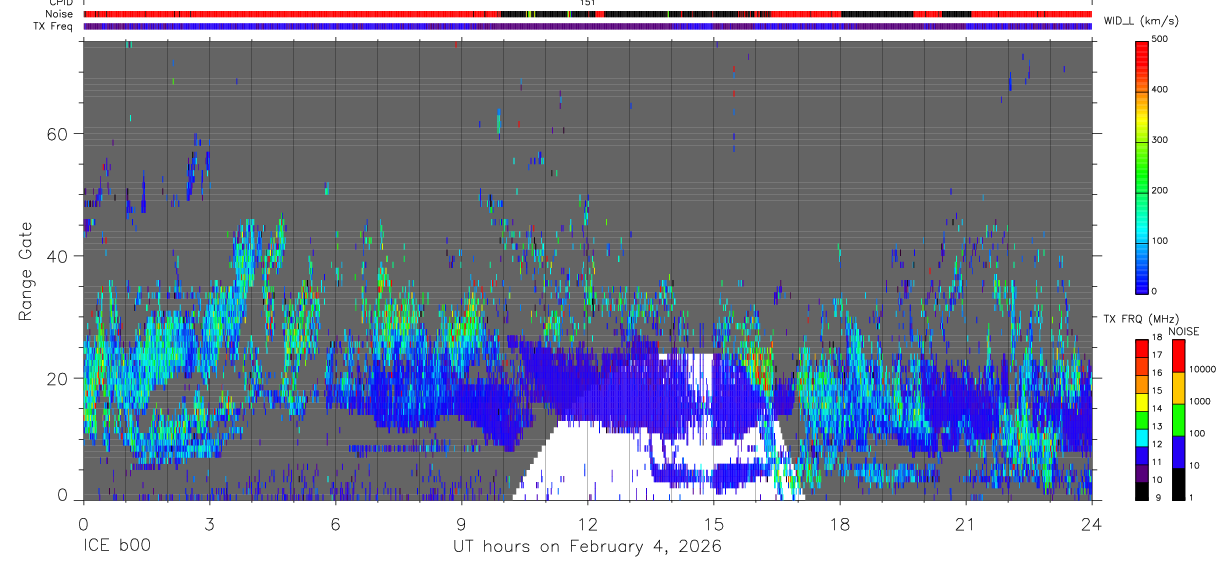Click the 200 label on width color bar
This screenshot has height=567, width=1228.
click(x=1160, y=190)
